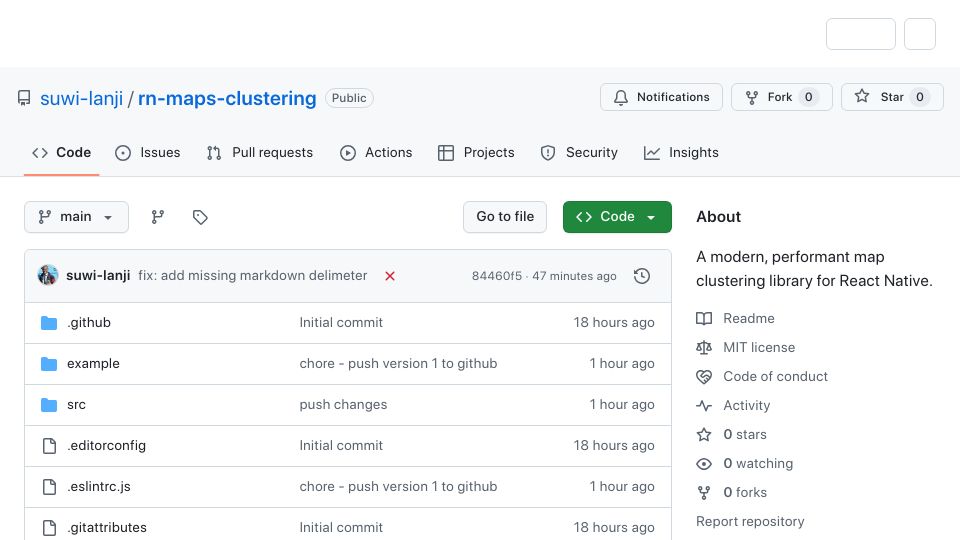Image resolution: width=960 pixels, height=540 pixels.
Task: Click the failed check red X icon
Action: pyautogui.click(x=390, y=276)
